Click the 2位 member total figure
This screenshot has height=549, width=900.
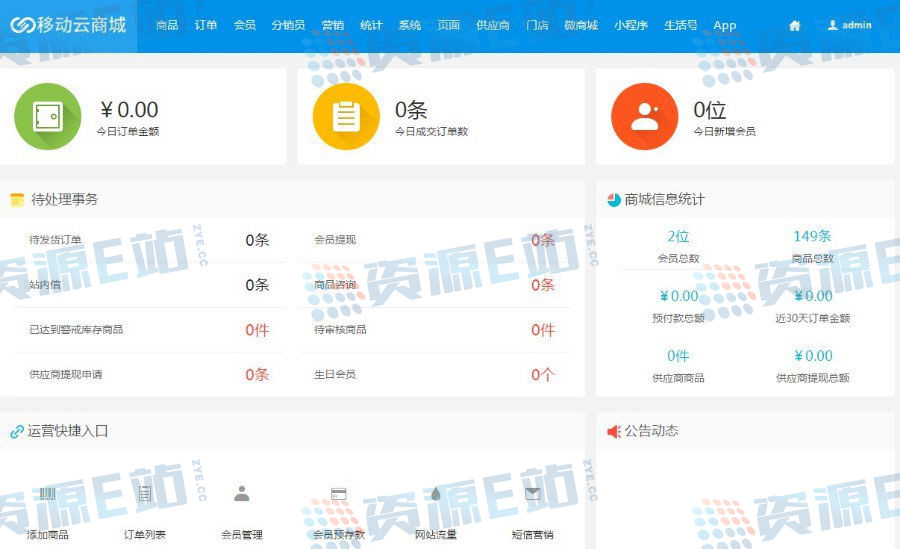coord(678,237)
